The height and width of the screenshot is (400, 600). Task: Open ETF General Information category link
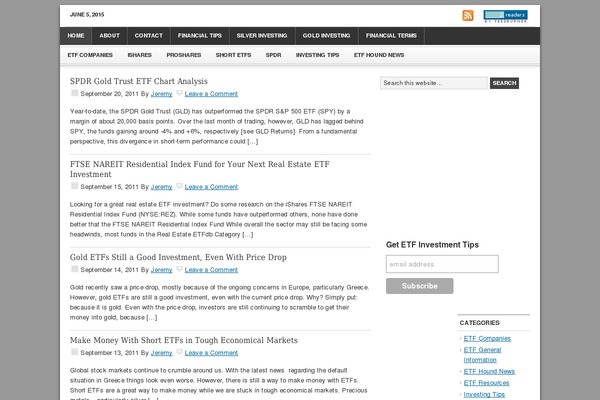click(x=482, y=355)
